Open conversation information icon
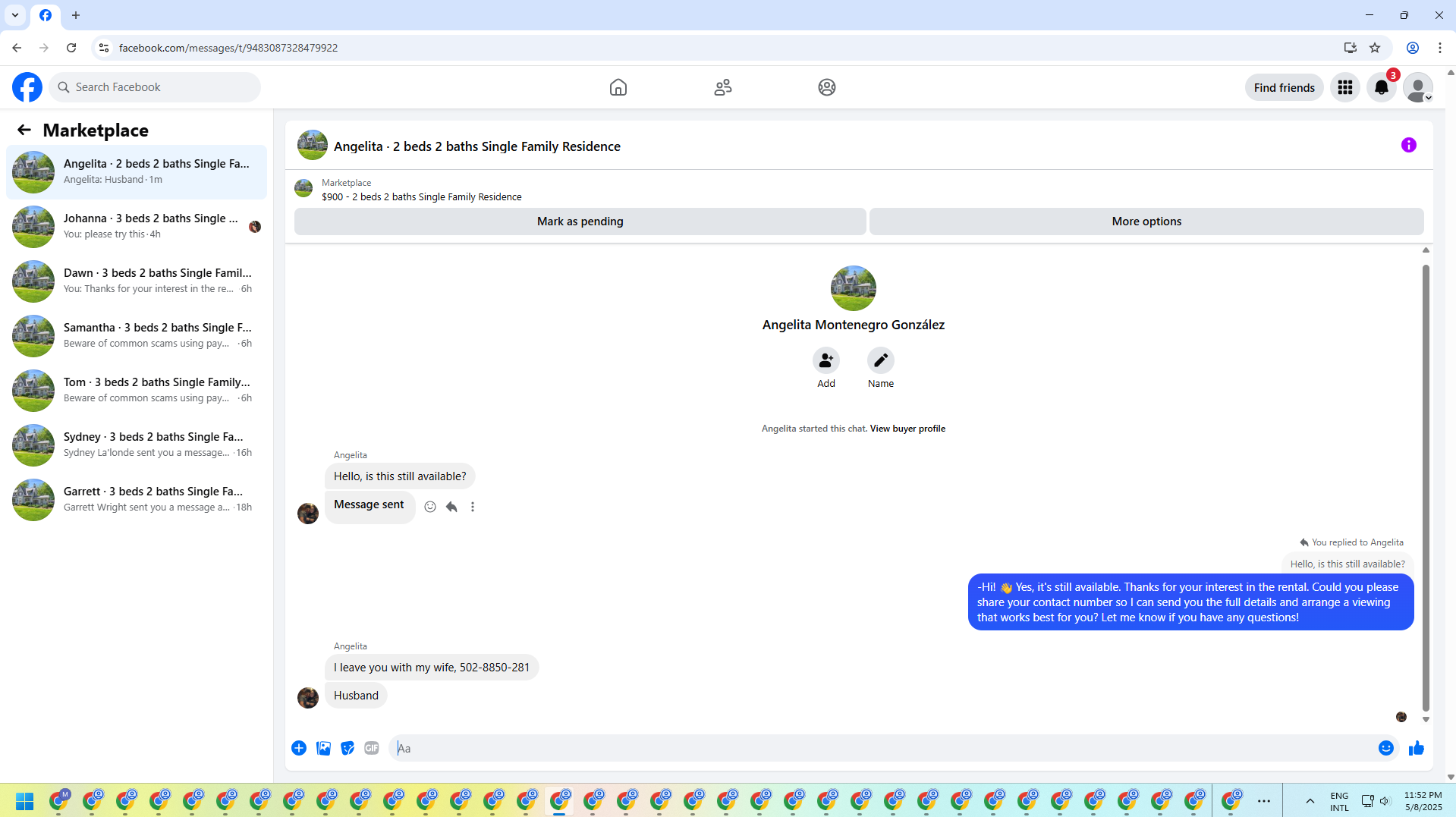 (1409, 145)
